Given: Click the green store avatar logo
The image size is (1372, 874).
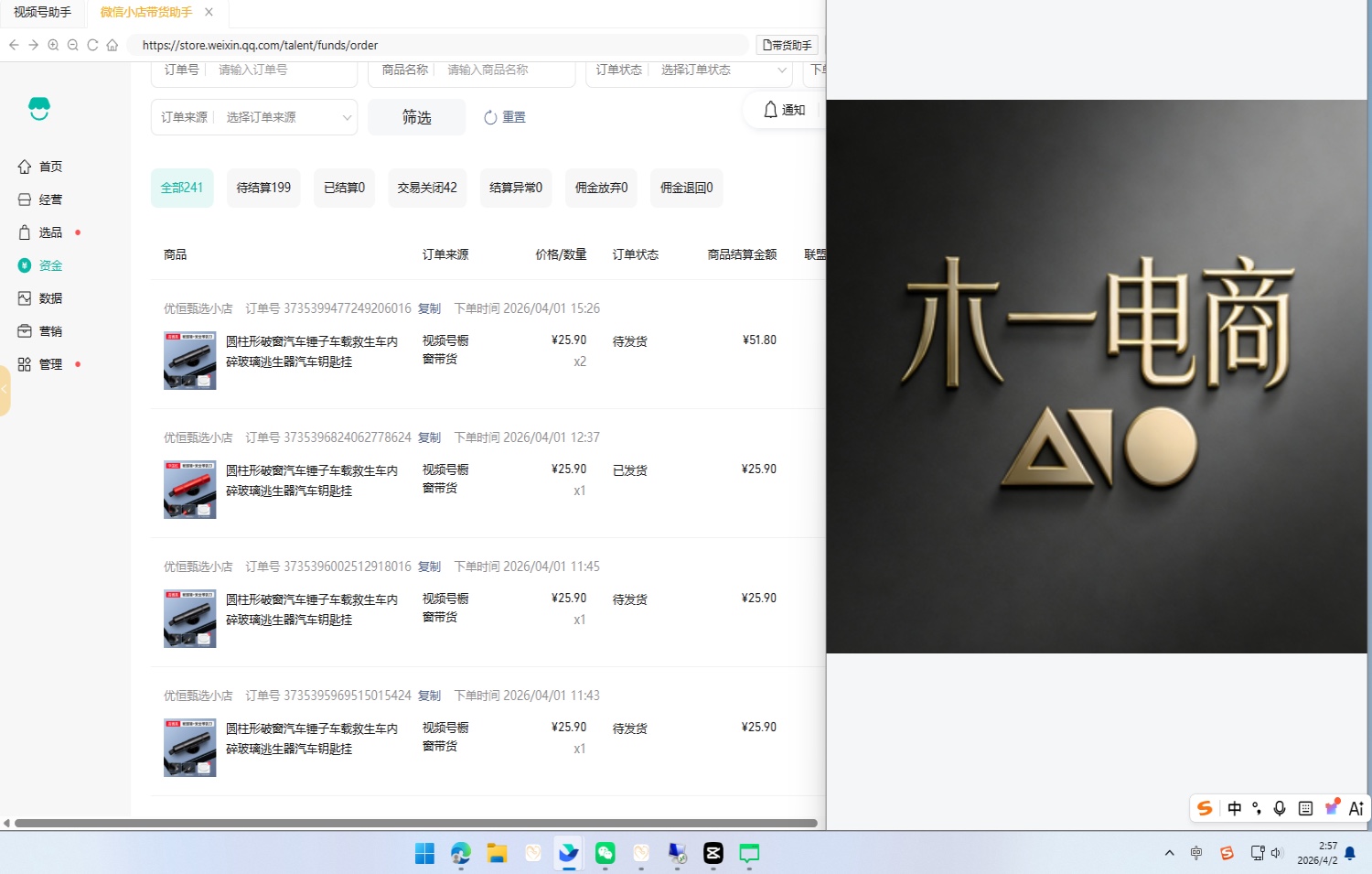Looking at the screenshot, I should click(x=39, y=107).
